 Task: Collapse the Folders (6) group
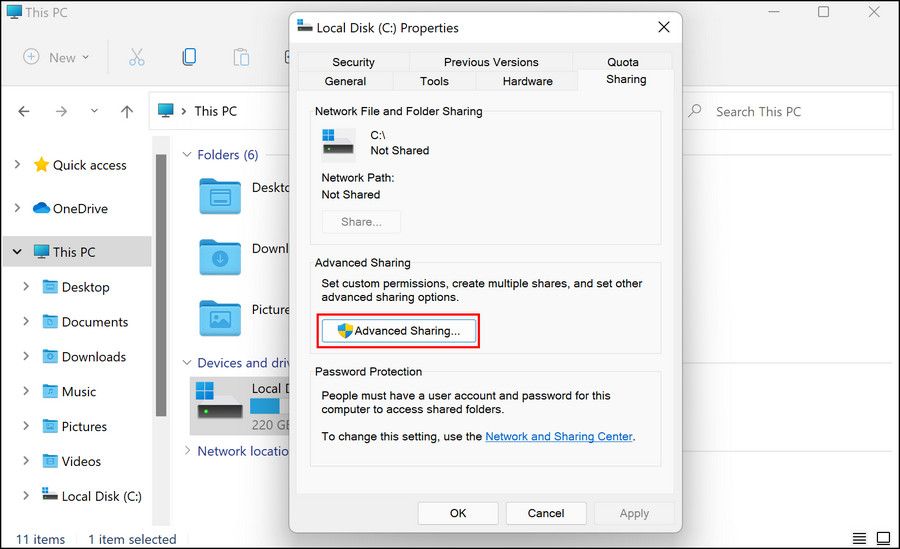(x=187, y=154)
